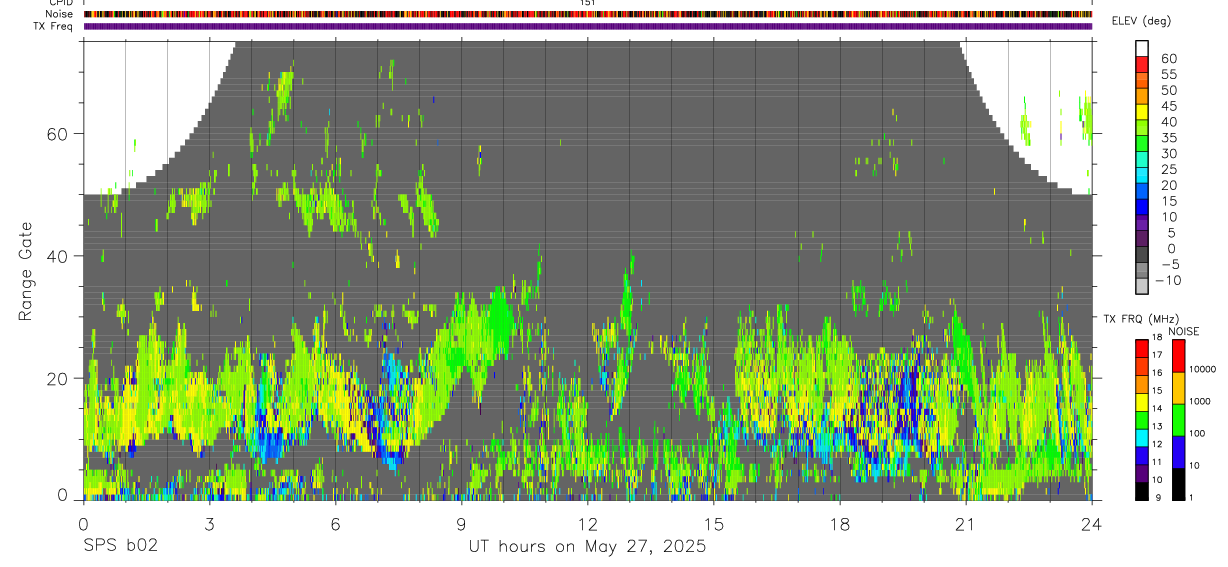Pick the yellow swatch in TX FRQ scale

pos(1143,402)
